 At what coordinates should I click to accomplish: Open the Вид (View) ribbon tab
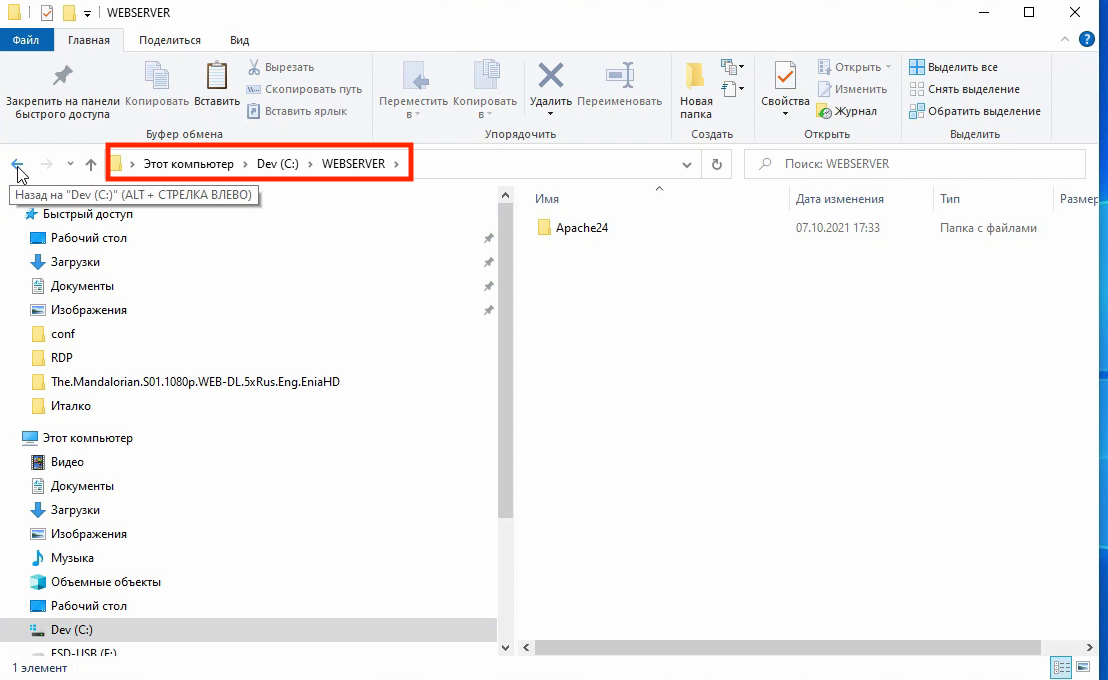[240, 40]
